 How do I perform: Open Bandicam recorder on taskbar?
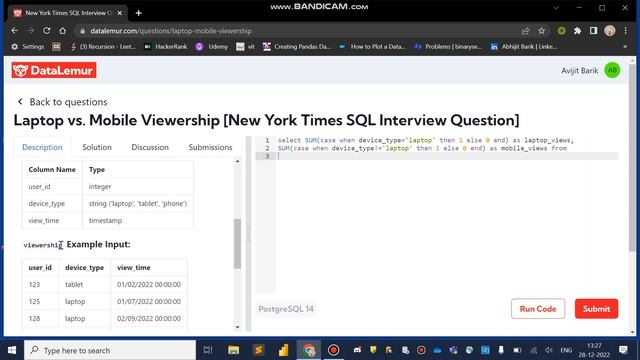pyautogui.click(x=333, y=350)
